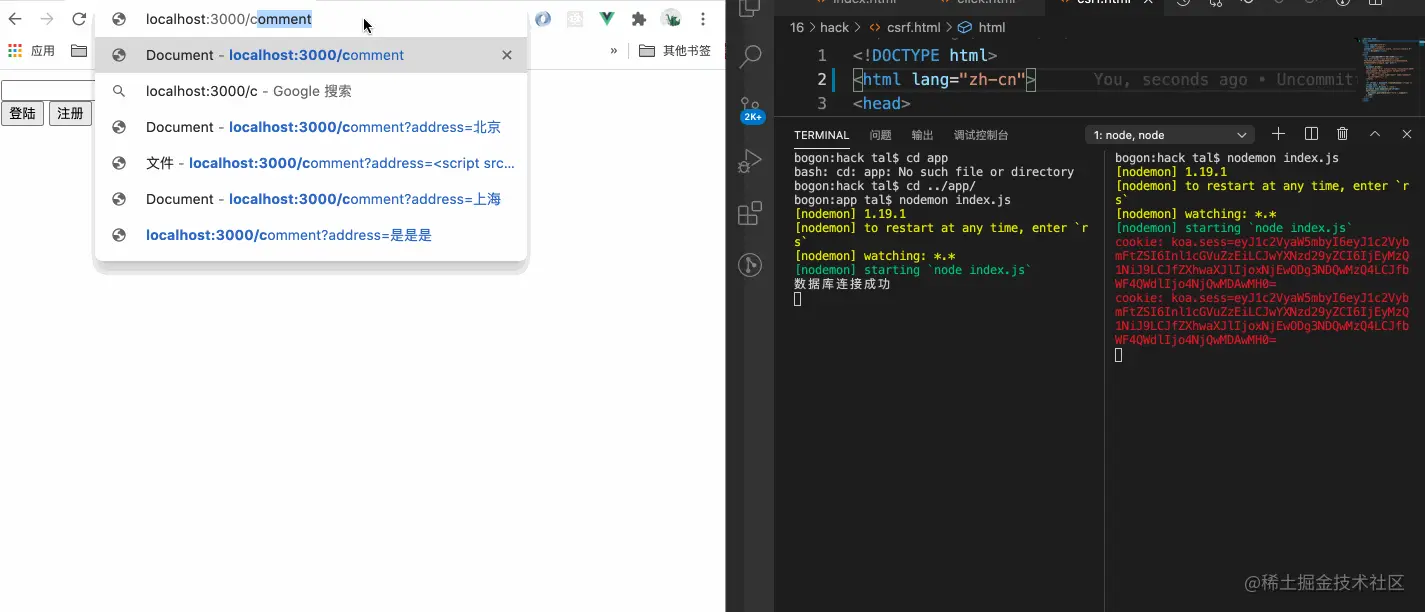The image size is (1425, 612).
Task: Focus the text input above 登陆 button
Action: (47, 91)
